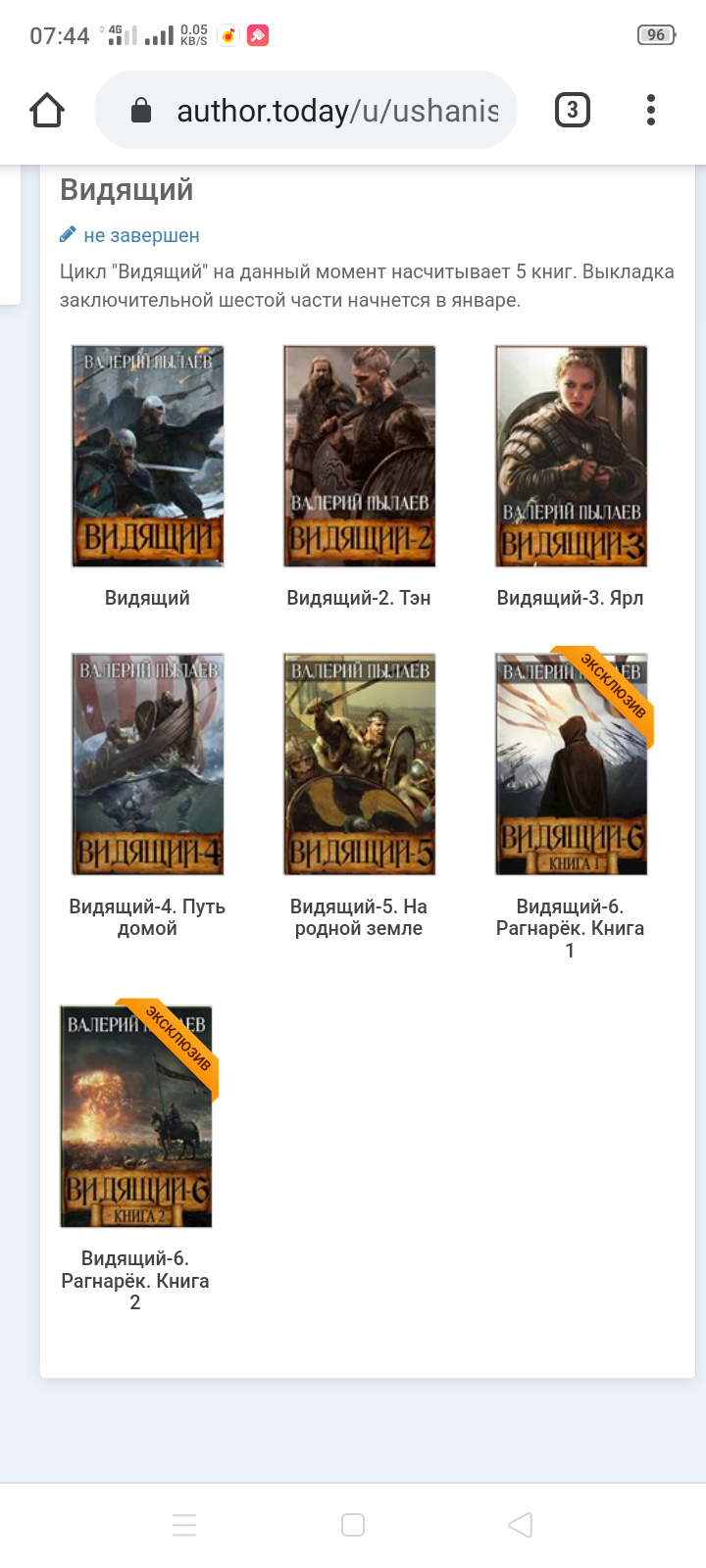Tap the Android back navigation button

click(521, 1525)
